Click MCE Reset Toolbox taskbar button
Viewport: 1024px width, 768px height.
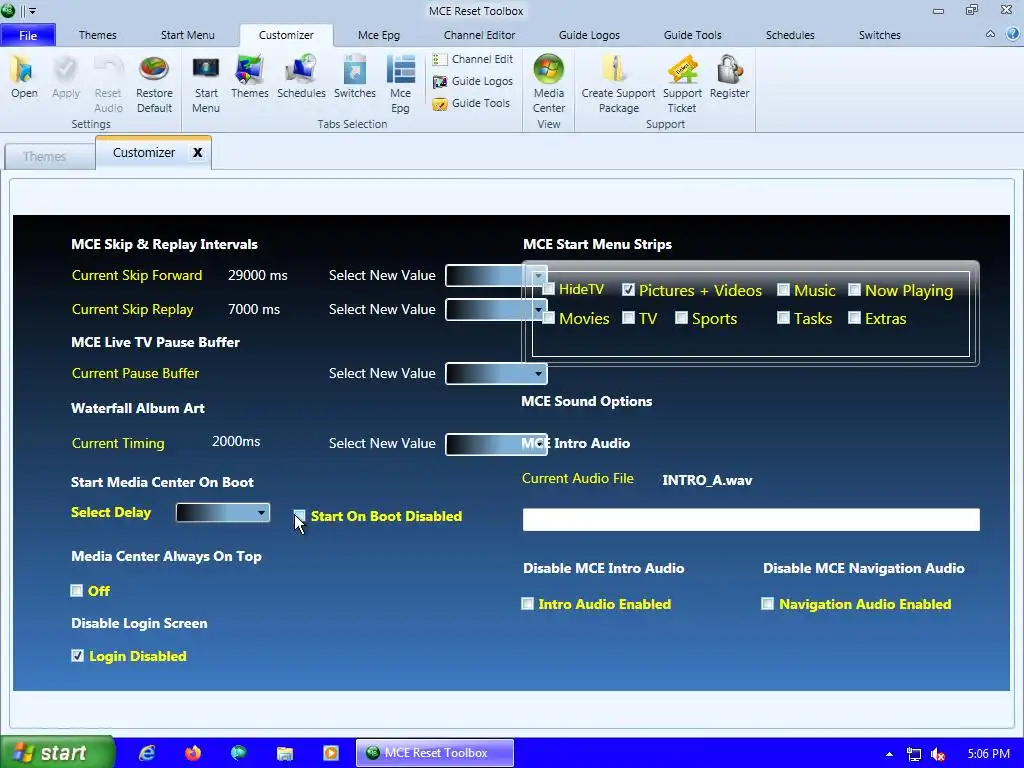435,753
